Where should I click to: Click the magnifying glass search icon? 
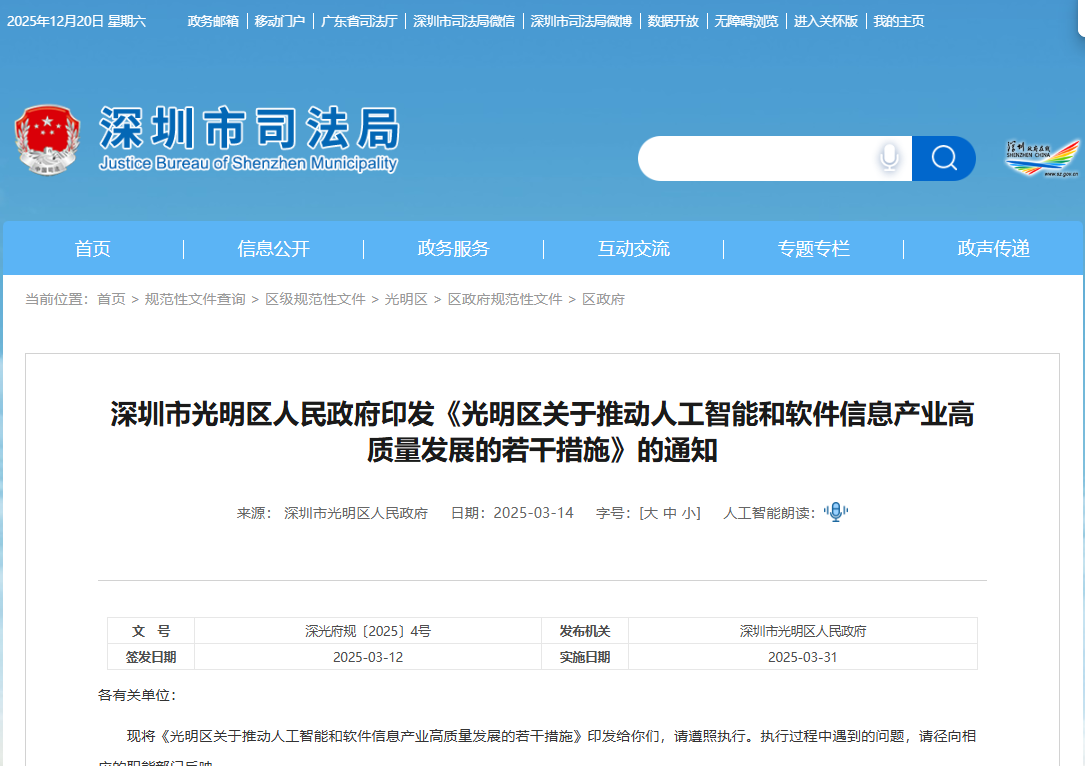(x=943, y=158)
